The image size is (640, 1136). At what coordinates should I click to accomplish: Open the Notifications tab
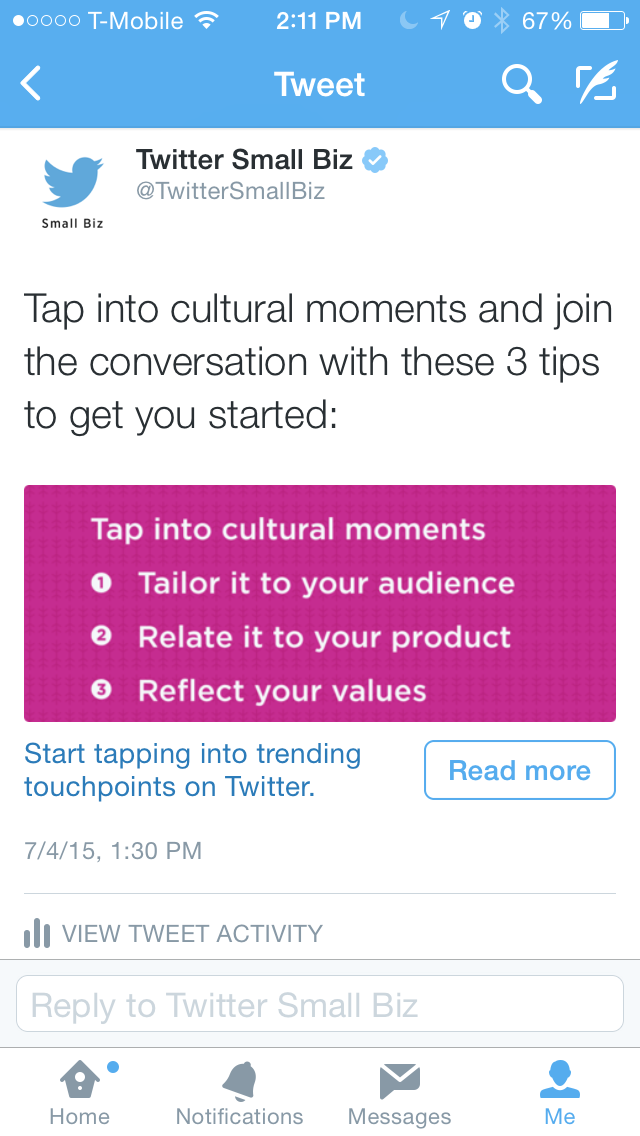[240, 1093]
